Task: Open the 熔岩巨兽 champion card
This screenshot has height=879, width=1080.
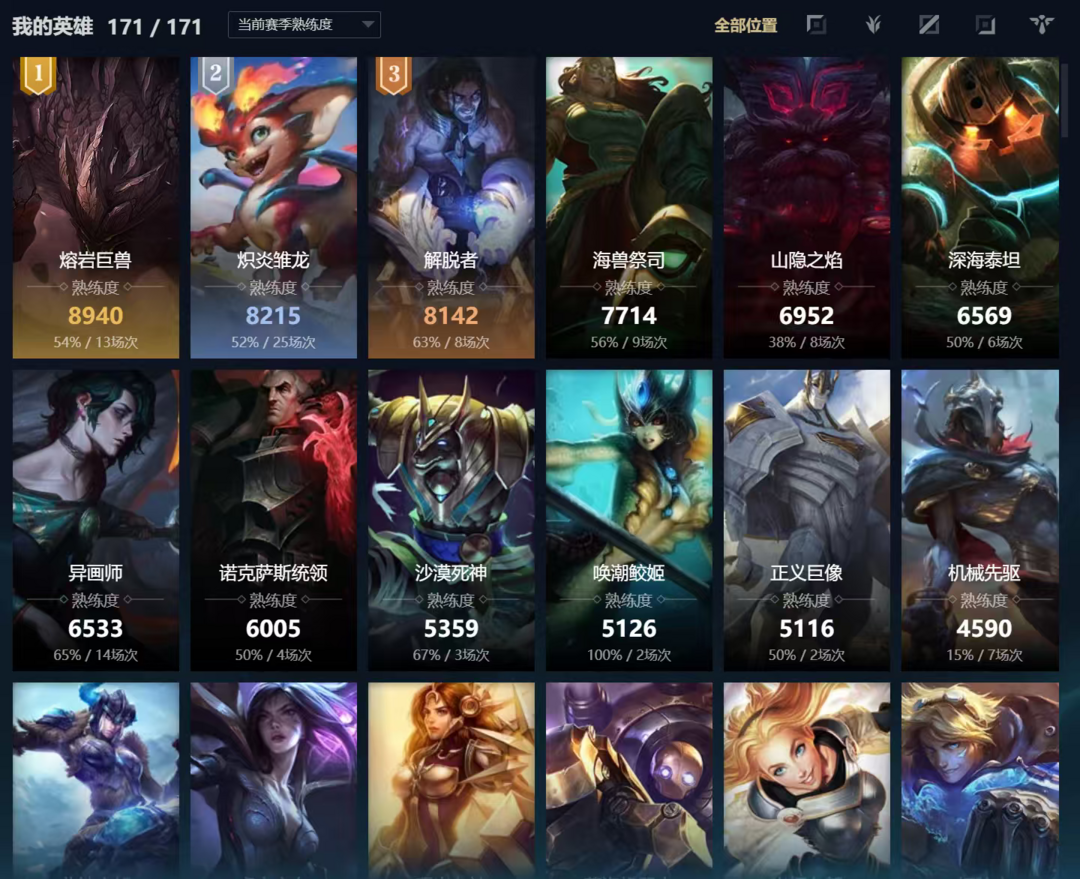Action: coord(96,207)
